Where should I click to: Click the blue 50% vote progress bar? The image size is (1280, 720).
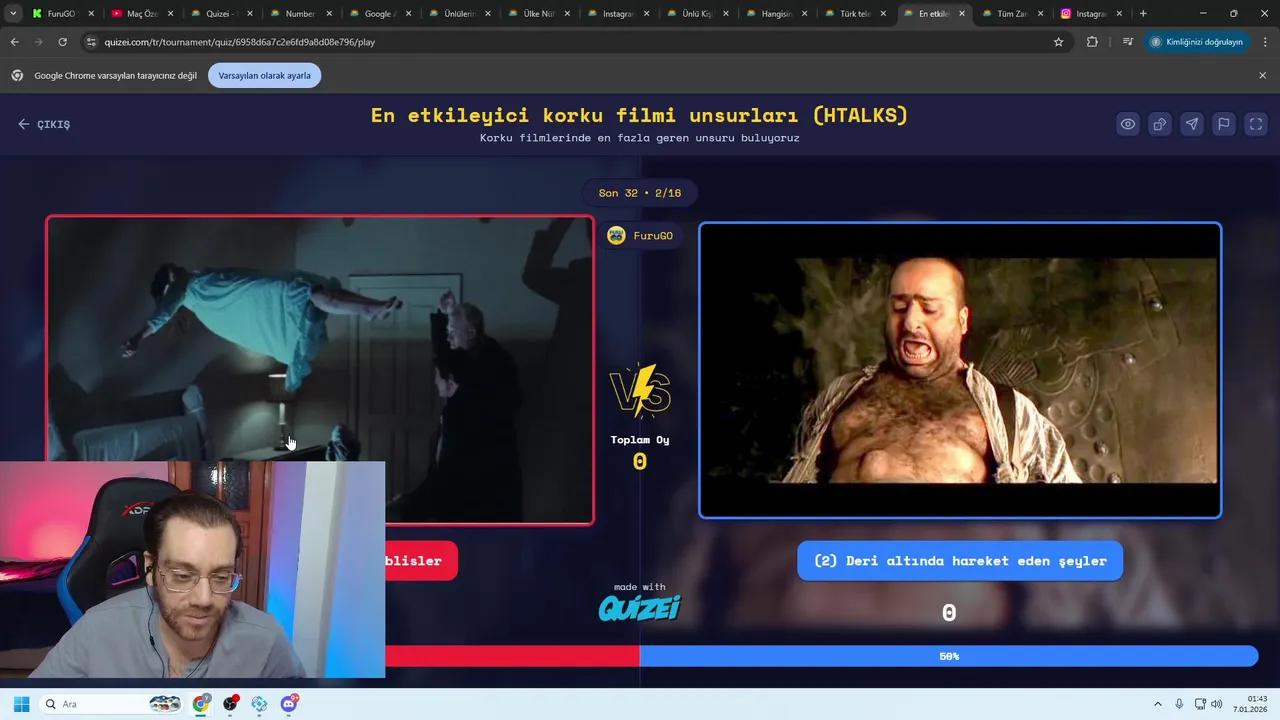coord(949,656)
